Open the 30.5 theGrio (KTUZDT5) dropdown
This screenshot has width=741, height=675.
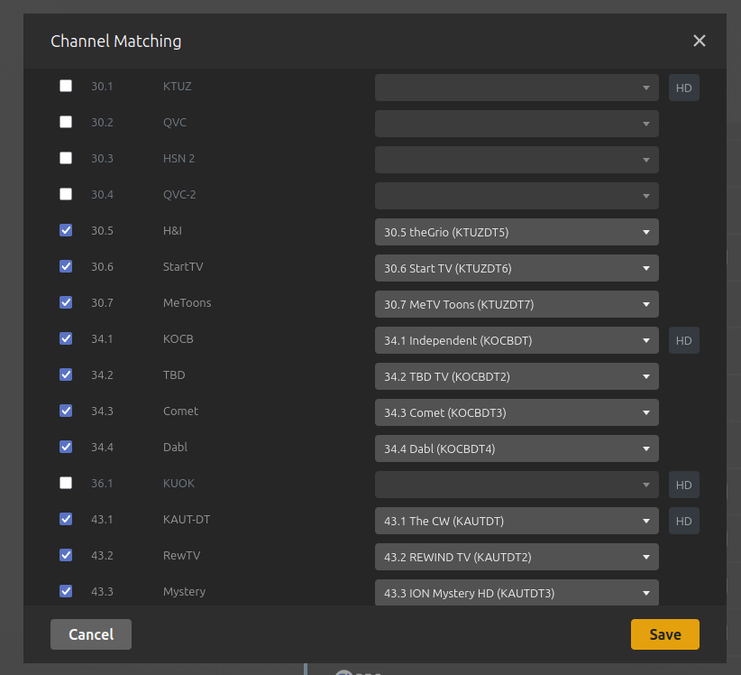click(516, 233)
